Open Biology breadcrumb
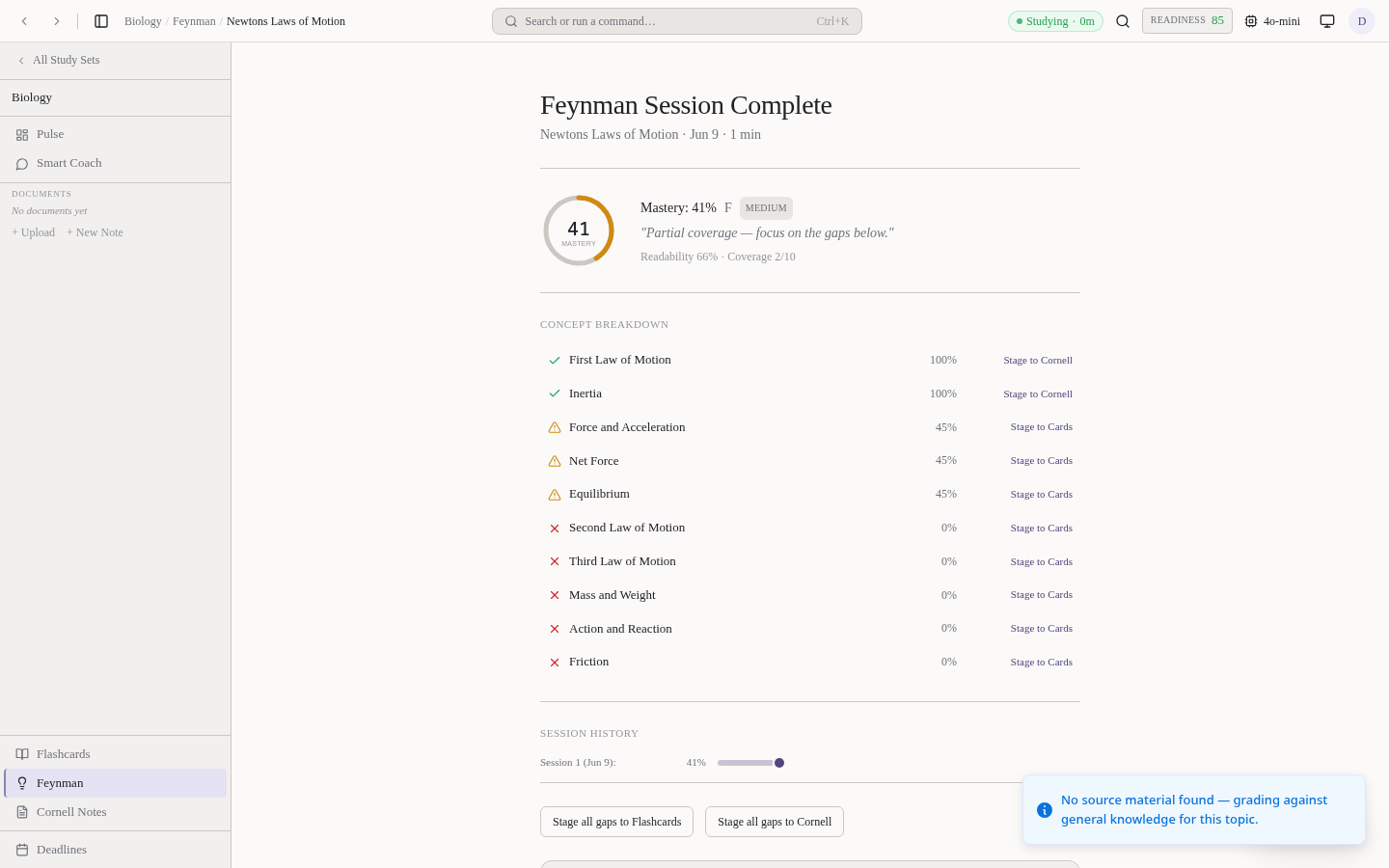 [x=143, y=21]
